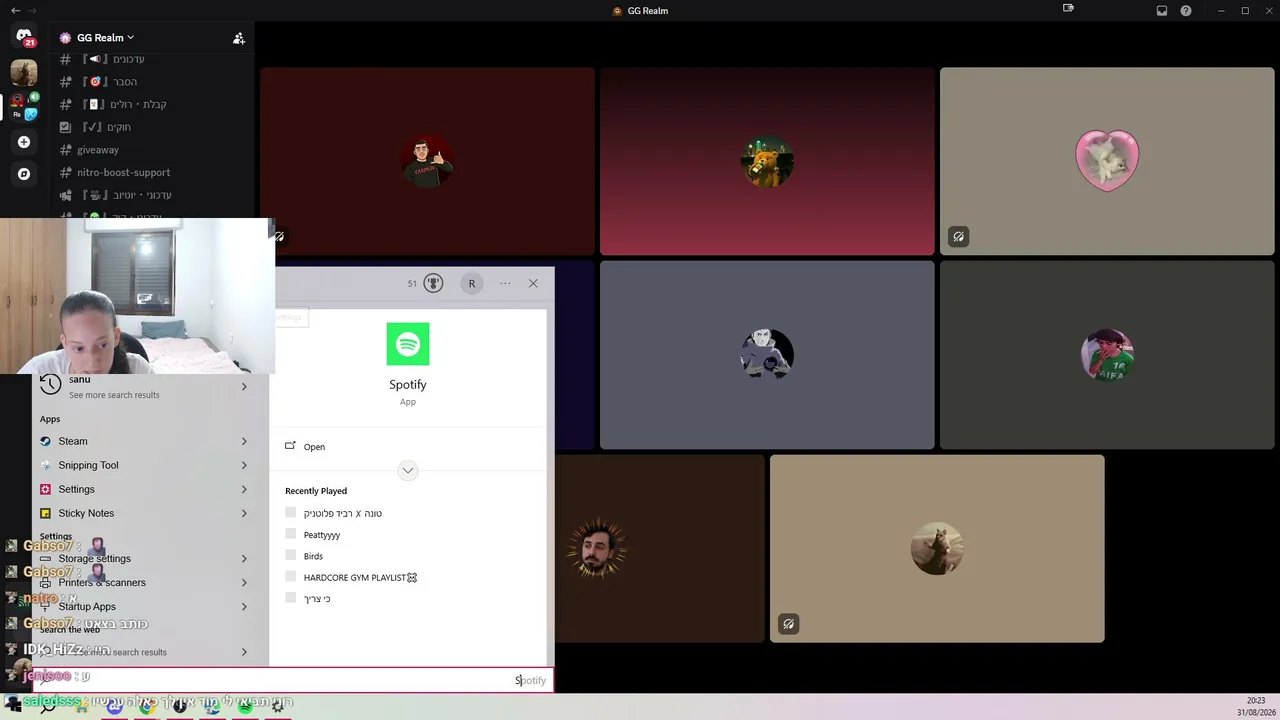Screen dimensions: 1280x720
Task: Select the voice tile with grey character avatar
Action: click(x=767, y=355)
